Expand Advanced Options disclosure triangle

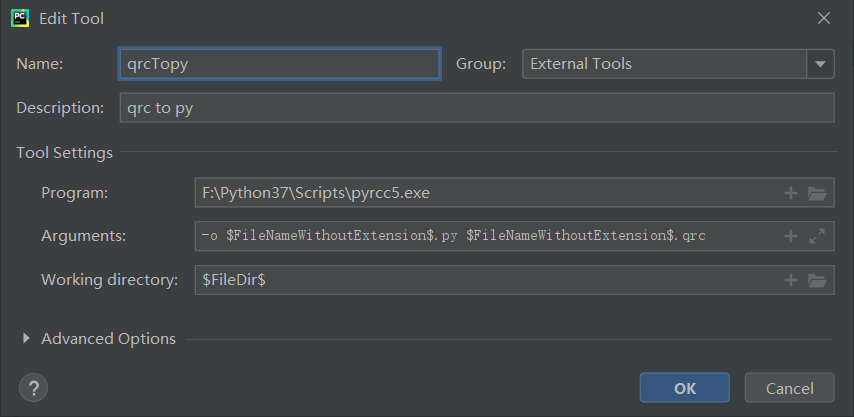point(26,339)
